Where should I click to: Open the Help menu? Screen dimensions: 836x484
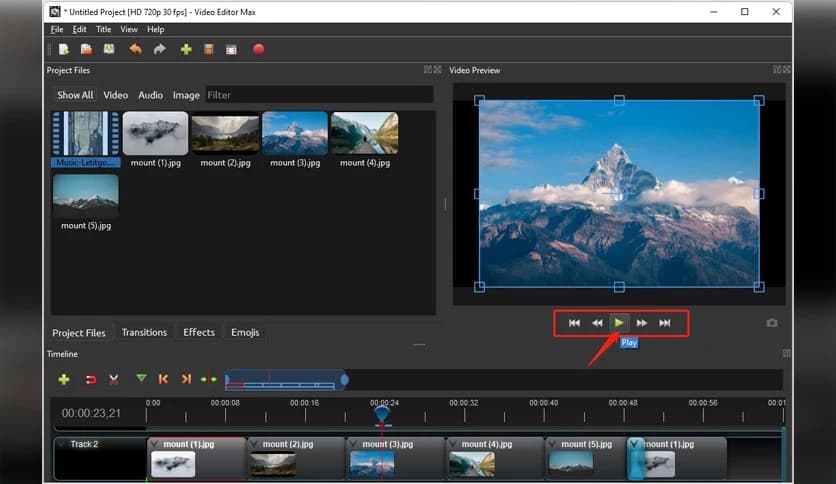click(156, 29)
